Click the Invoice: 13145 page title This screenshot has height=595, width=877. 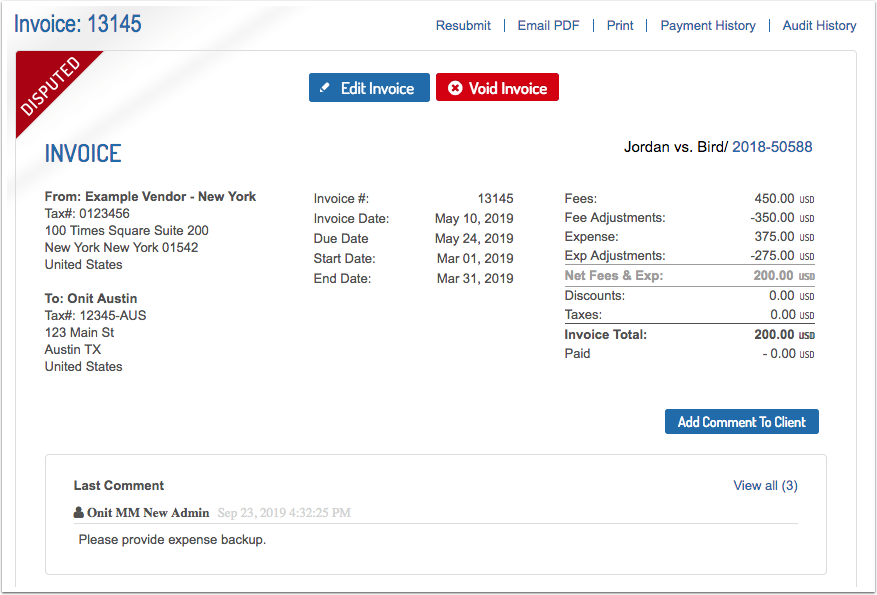[78, 23]
